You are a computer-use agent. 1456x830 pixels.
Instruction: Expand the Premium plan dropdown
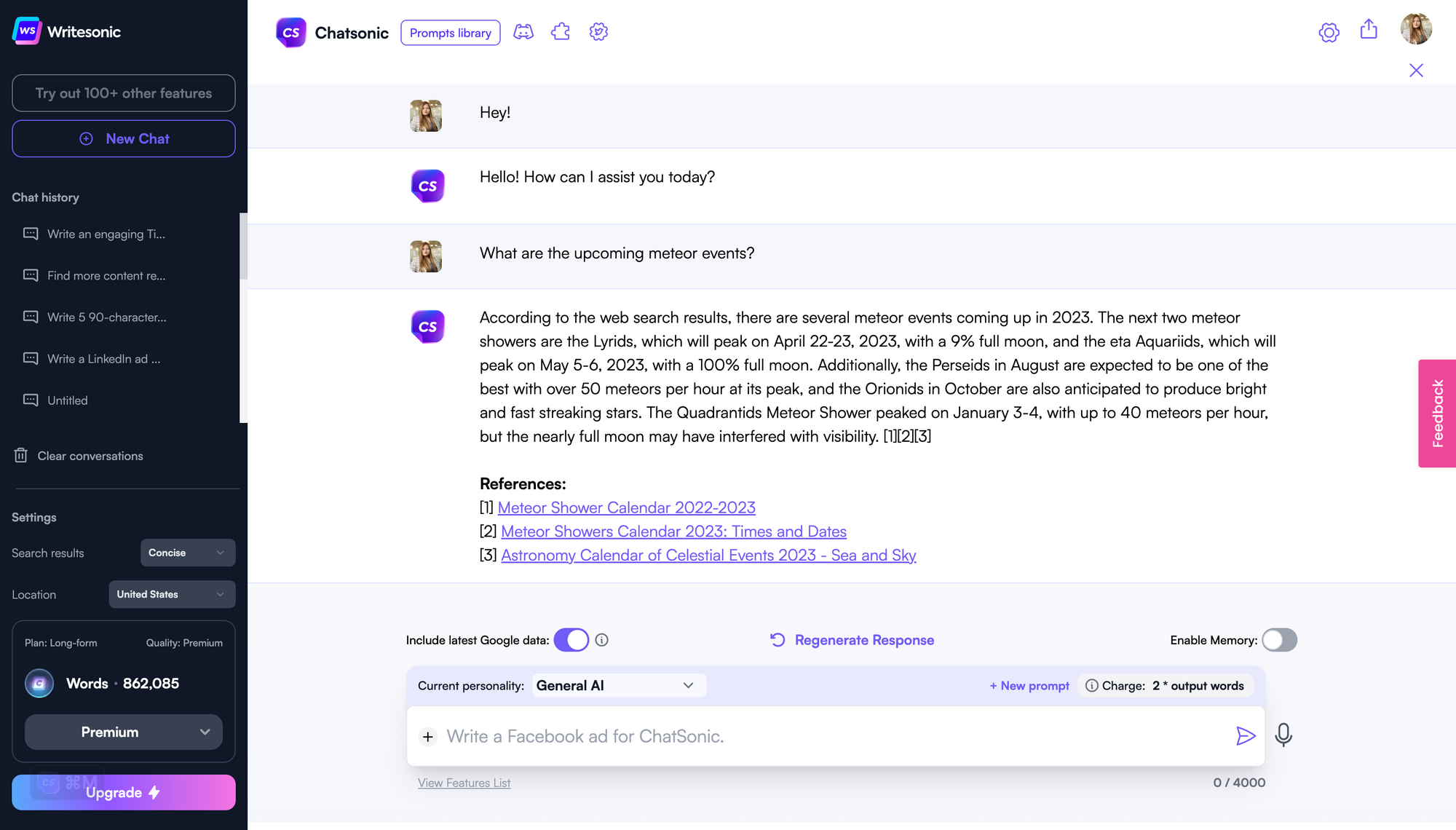pos(123,732)
